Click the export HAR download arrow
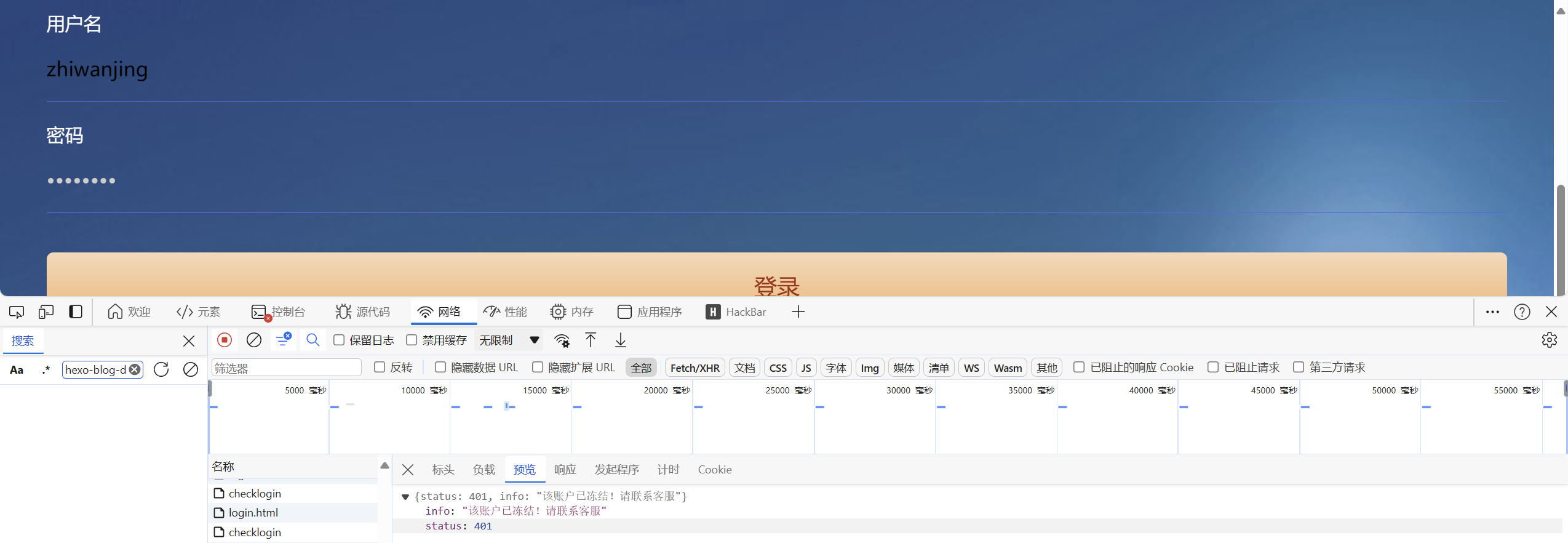 coord(621,340)
